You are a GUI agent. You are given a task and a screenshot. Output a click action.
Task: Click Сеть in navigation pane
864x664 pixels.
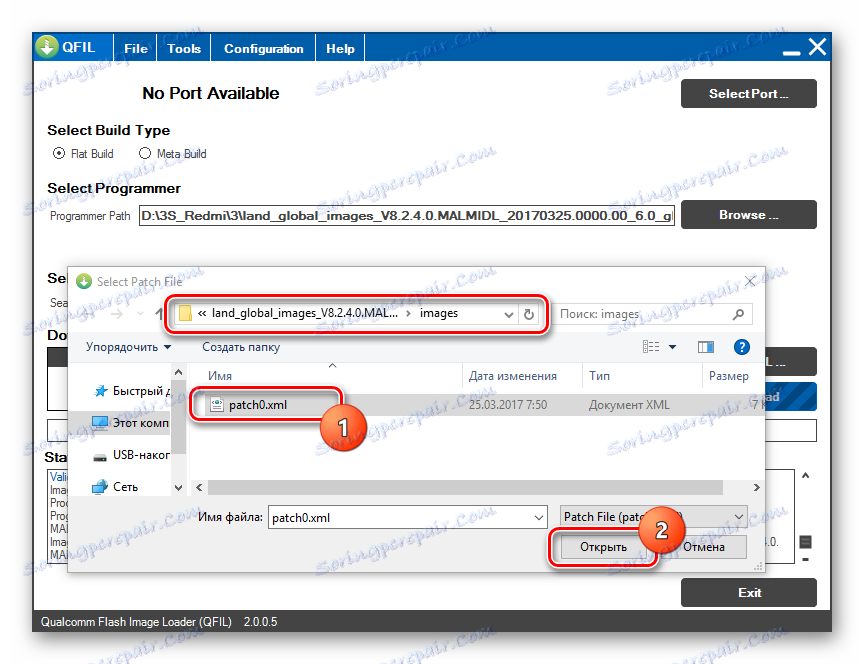point(126,487)
